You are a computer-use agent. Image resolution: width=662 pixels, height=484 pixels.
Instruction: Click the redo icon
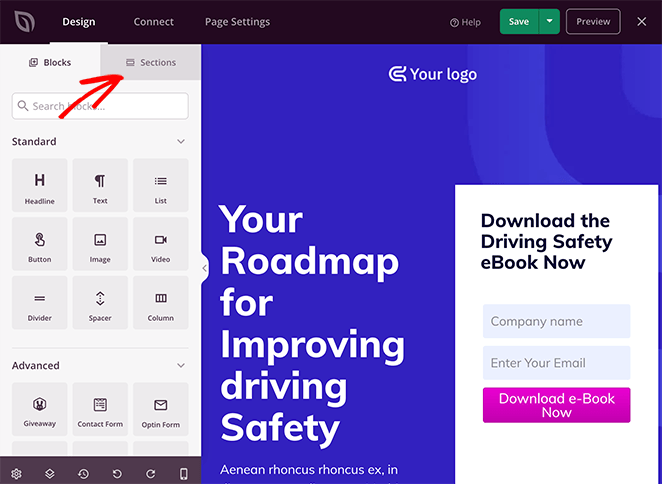point(150,473)
